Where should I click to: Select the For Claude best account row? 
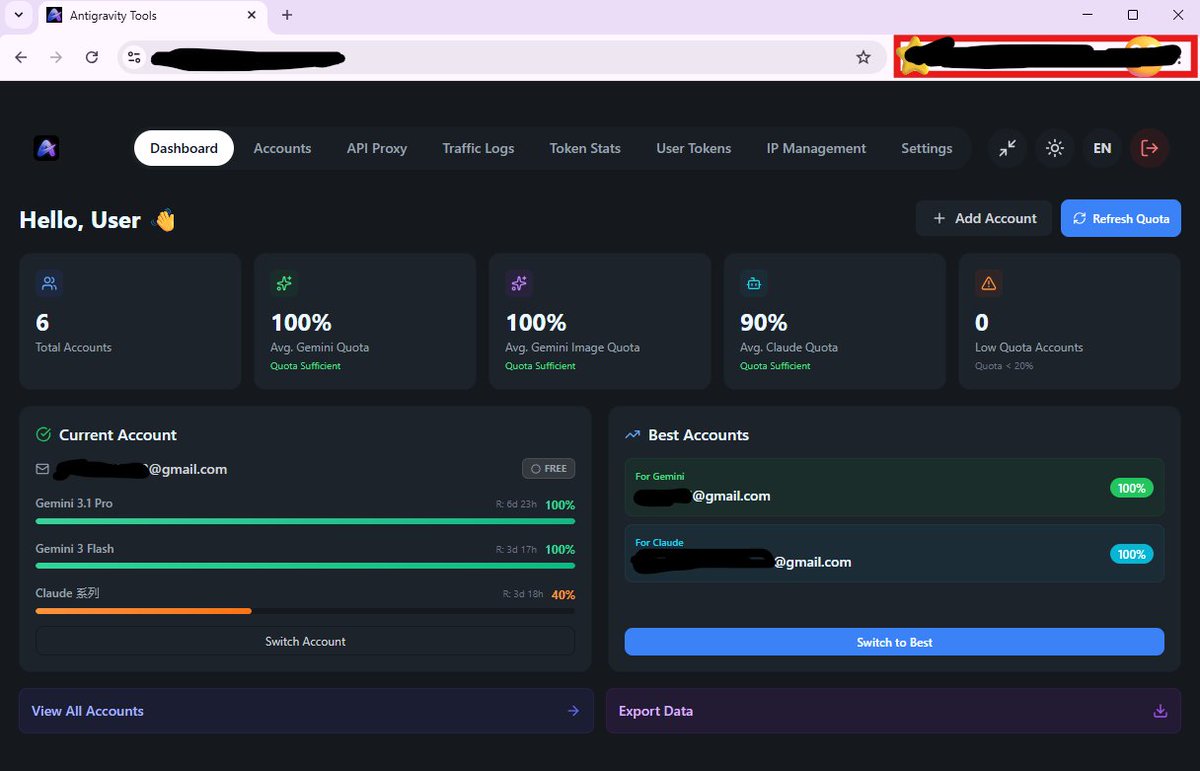[894, 553]
